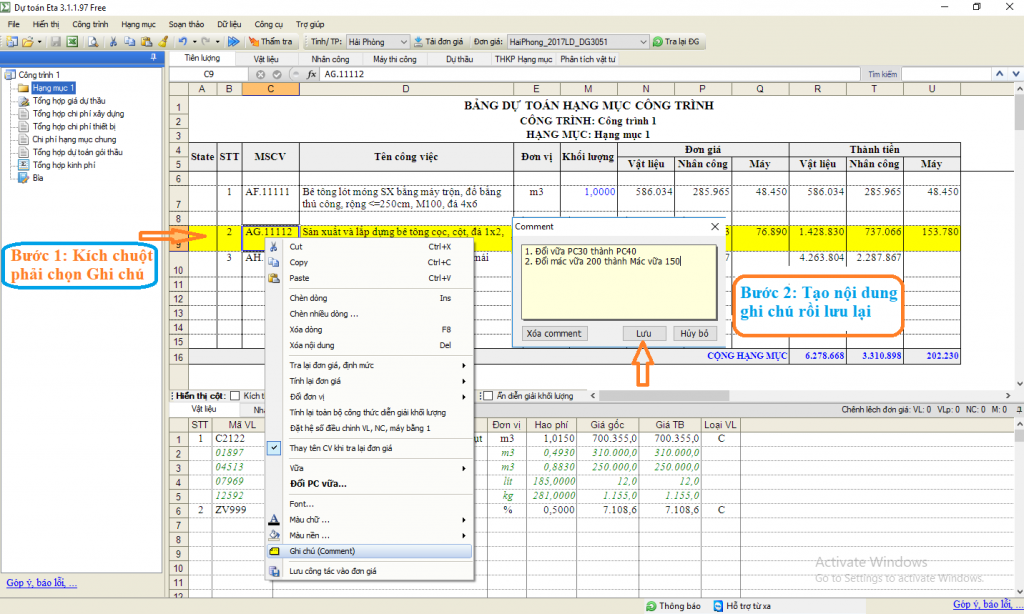Enable Ẩn diễn giải khối lượng checkbox
The width and height of the screenshot is (1024, 614).
(x=487, y=396)
